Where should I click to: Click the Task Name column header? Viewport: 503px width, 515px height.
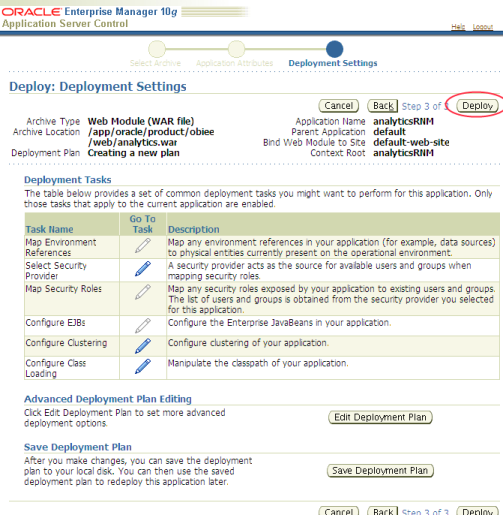tap(49, 229)
